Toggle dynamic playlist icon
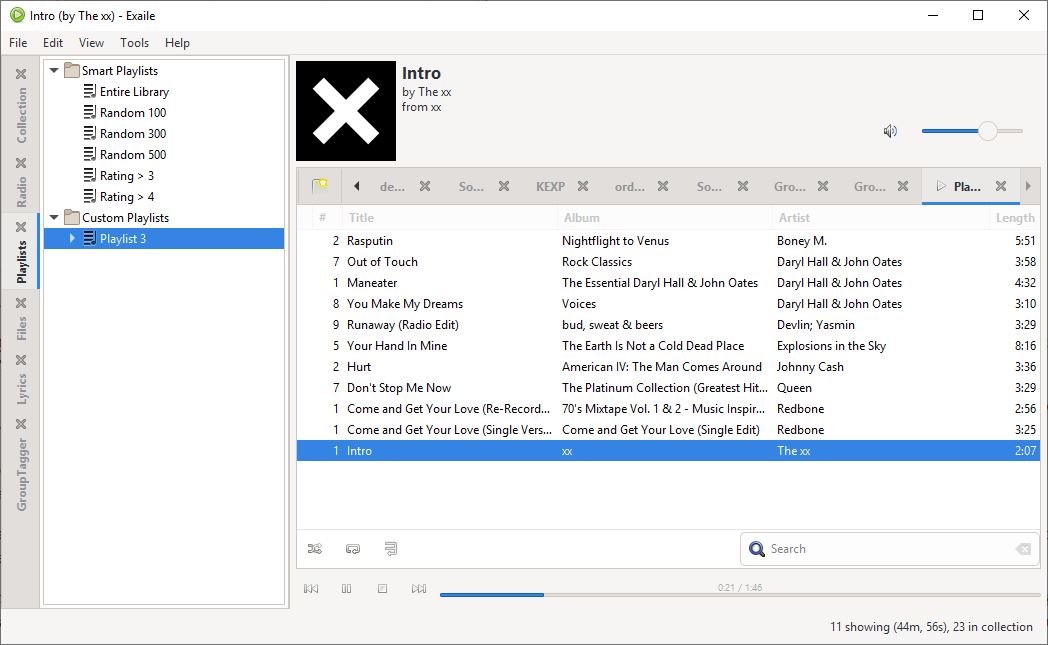Image resolution: width=1048 pixels, height=645 pixels. pos(390,549)
